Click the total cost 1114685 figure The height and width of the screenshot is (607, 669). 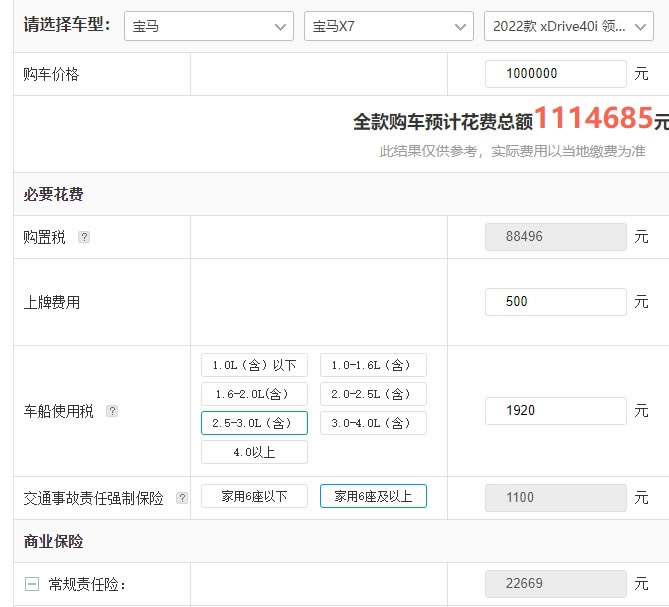(593, 118)
